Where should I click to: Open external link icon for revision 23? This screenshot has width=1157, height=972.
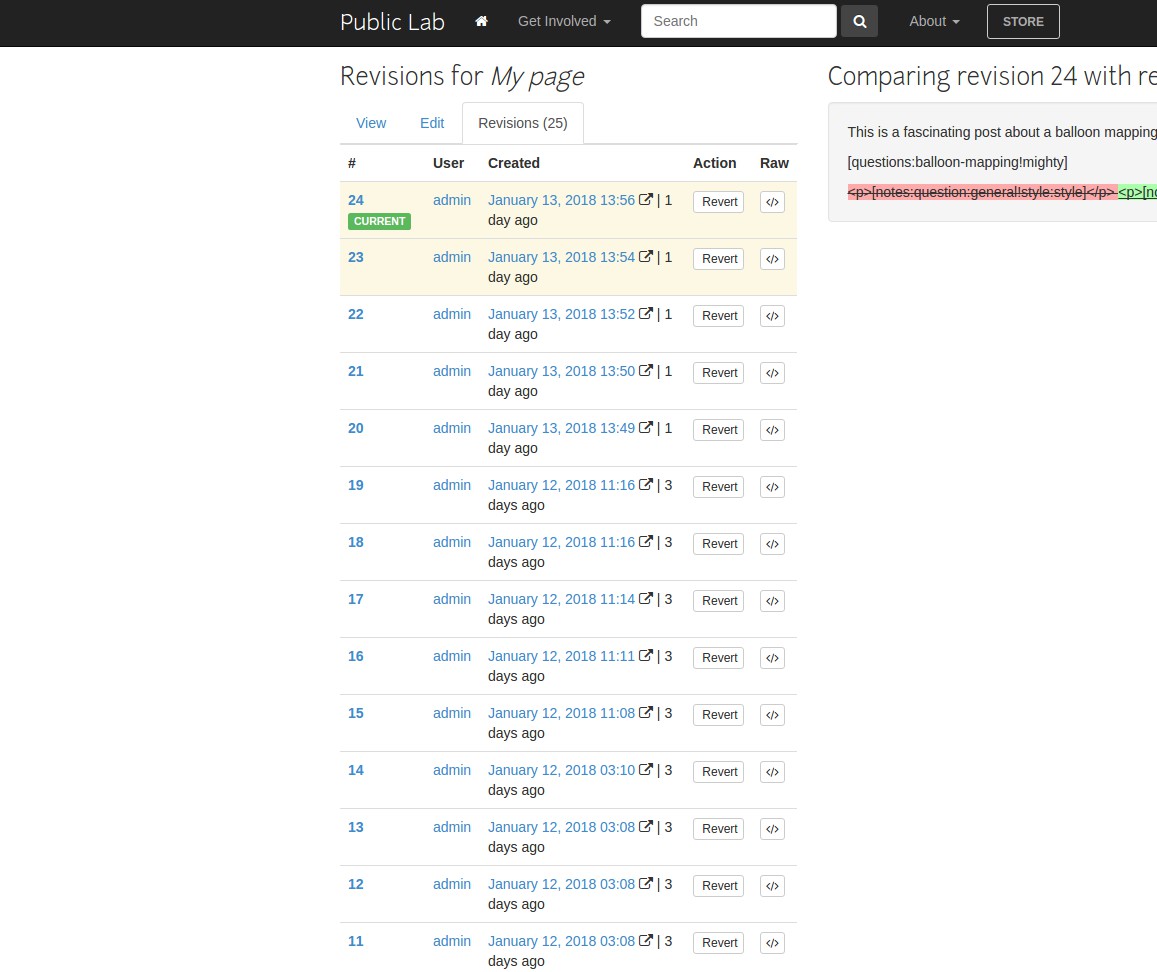[x=646, y=256]
